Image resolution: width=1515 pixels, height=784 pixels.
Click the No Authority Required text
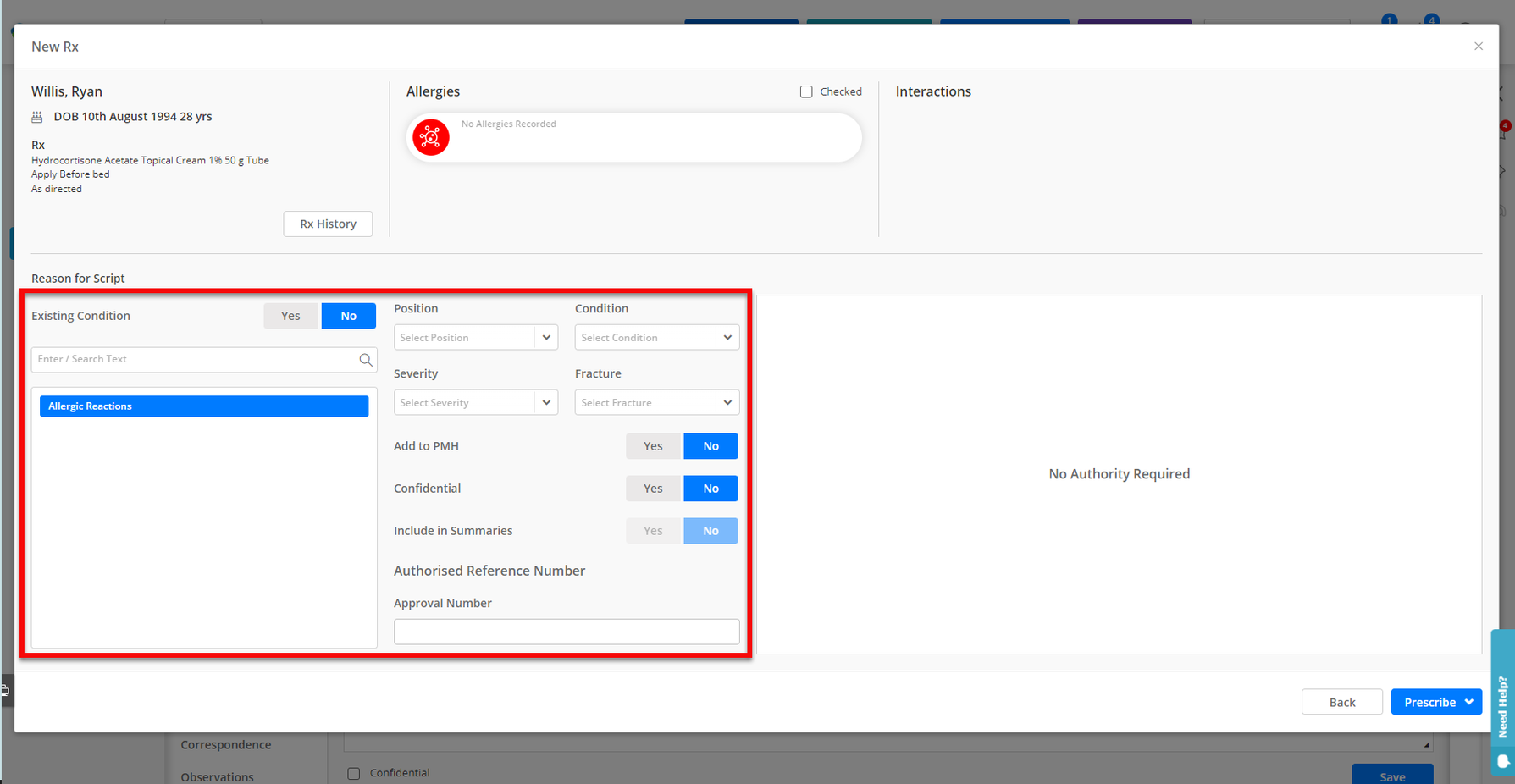(1120, 474)
